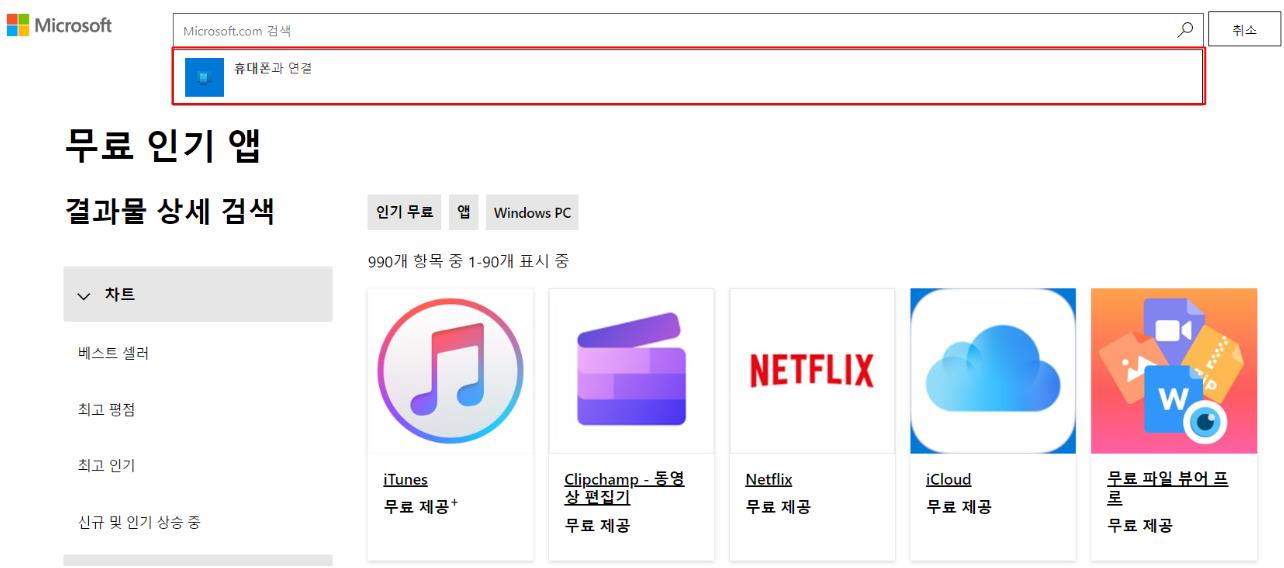Click the 휴대폰과 연결 suggestion icon

pyautogui.click(x=205, y=77)
